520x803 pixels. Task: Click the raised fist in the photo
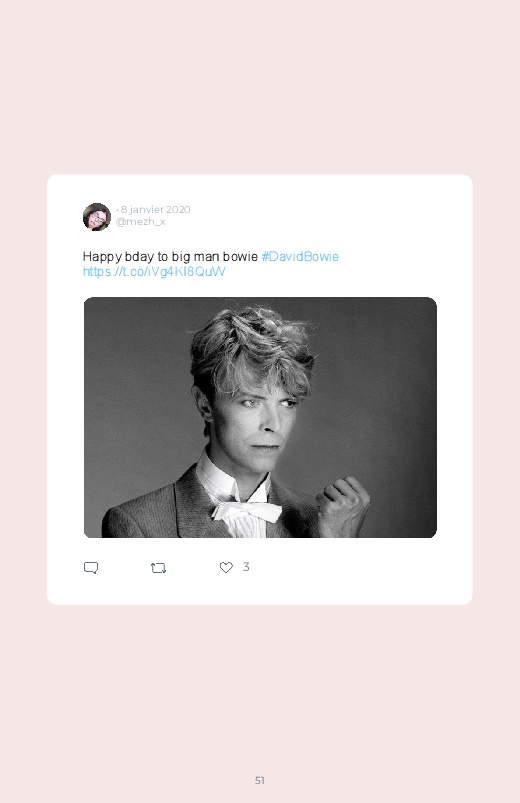[x=343, y=504]
